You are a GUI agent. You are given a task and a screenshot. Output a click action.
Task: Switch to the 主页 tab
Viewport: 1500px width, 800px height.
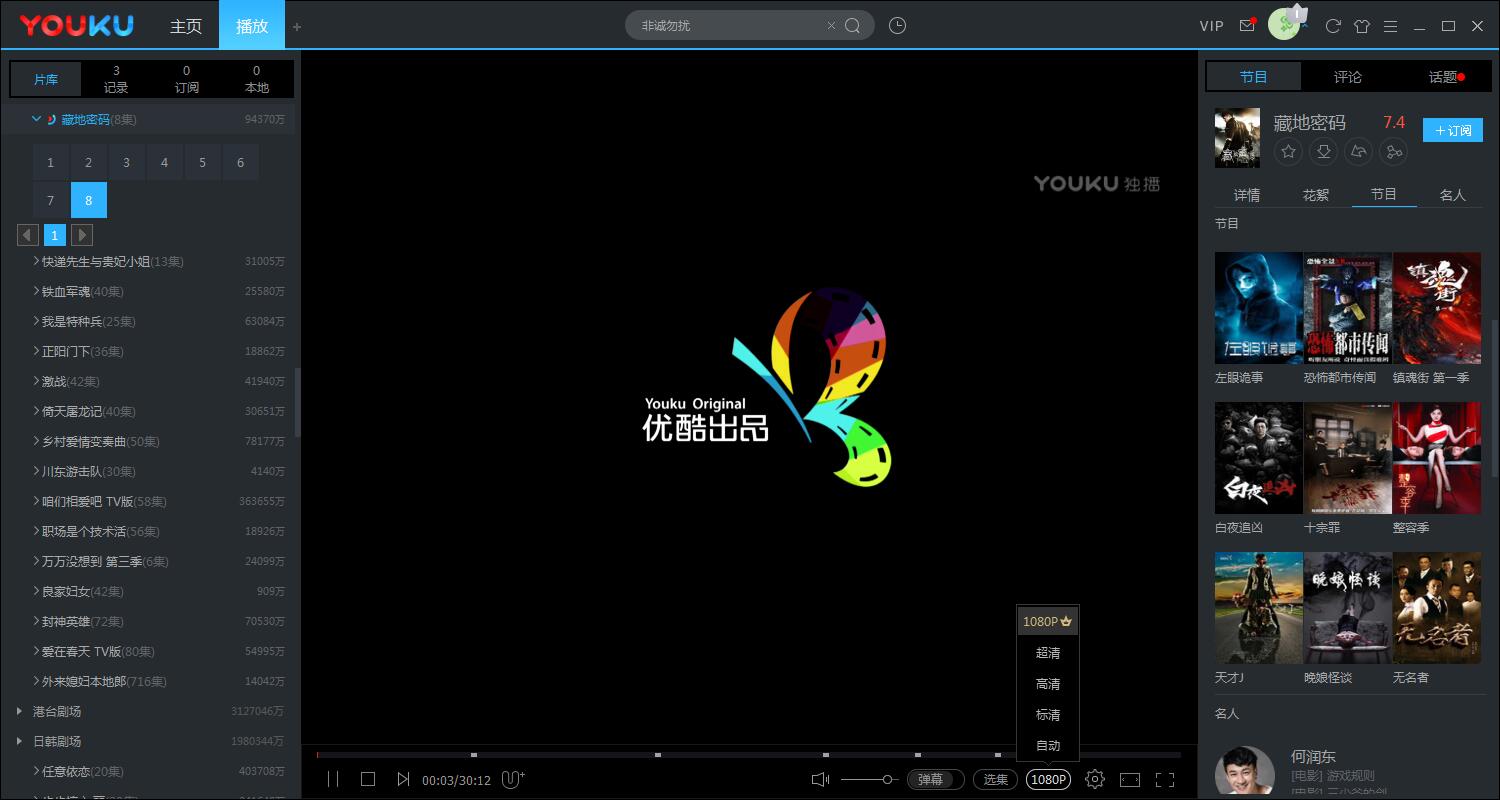pyautogui.click(x=186, y=26)
